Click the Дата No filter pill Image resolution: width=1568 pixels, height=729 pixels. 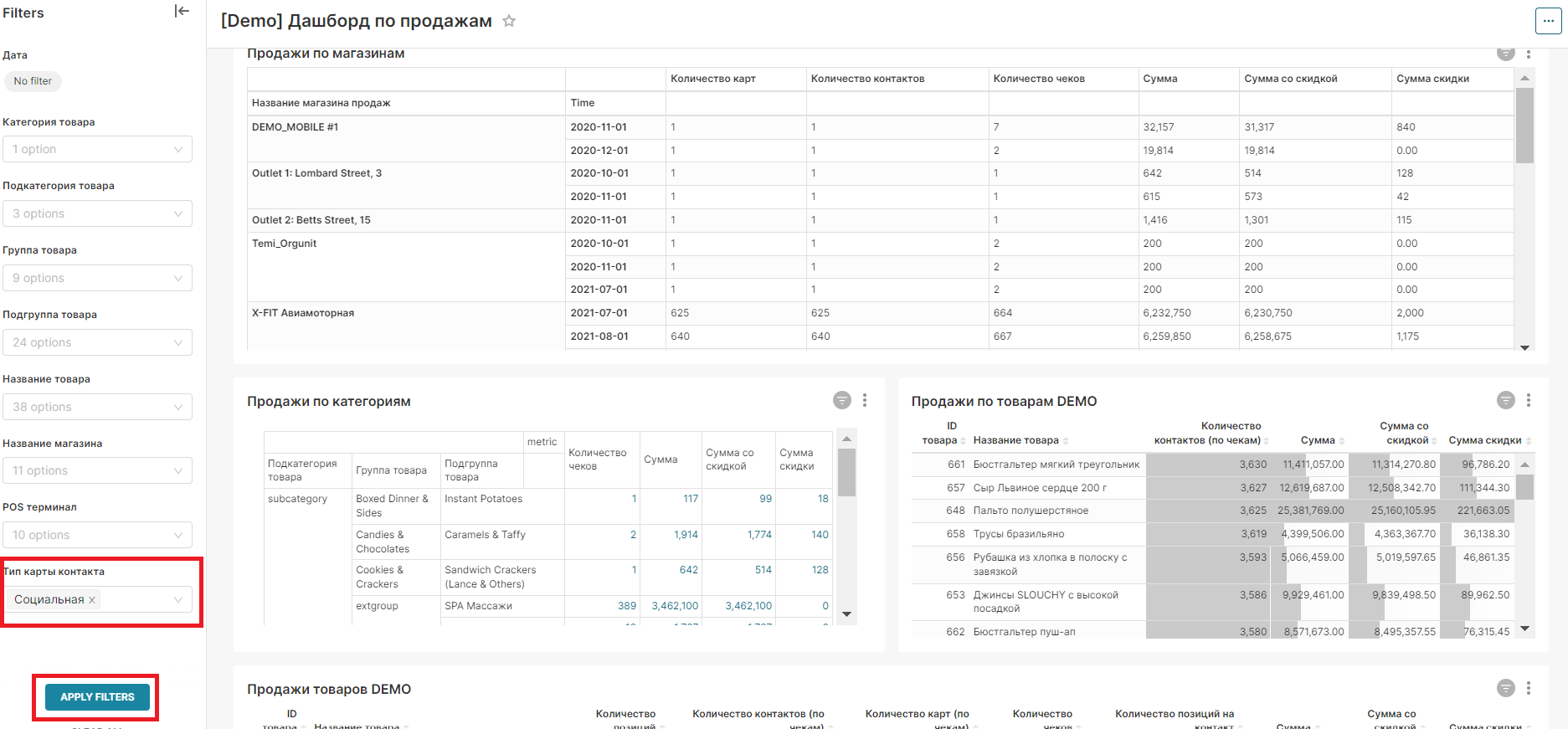pyautogui.click(x=33, y=81)
